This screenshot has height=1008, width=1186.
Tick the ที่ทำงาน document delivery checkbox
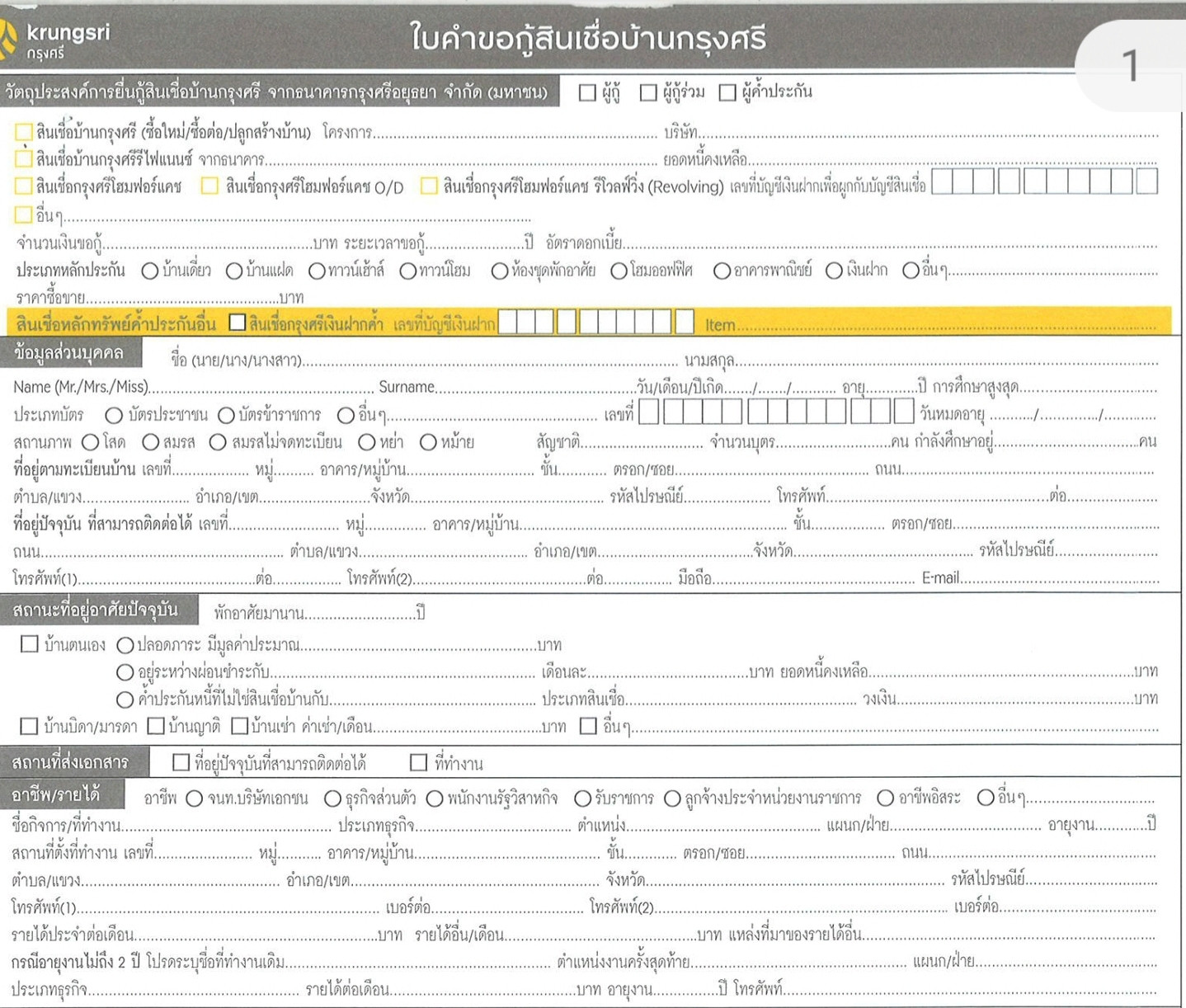[419, 762]
